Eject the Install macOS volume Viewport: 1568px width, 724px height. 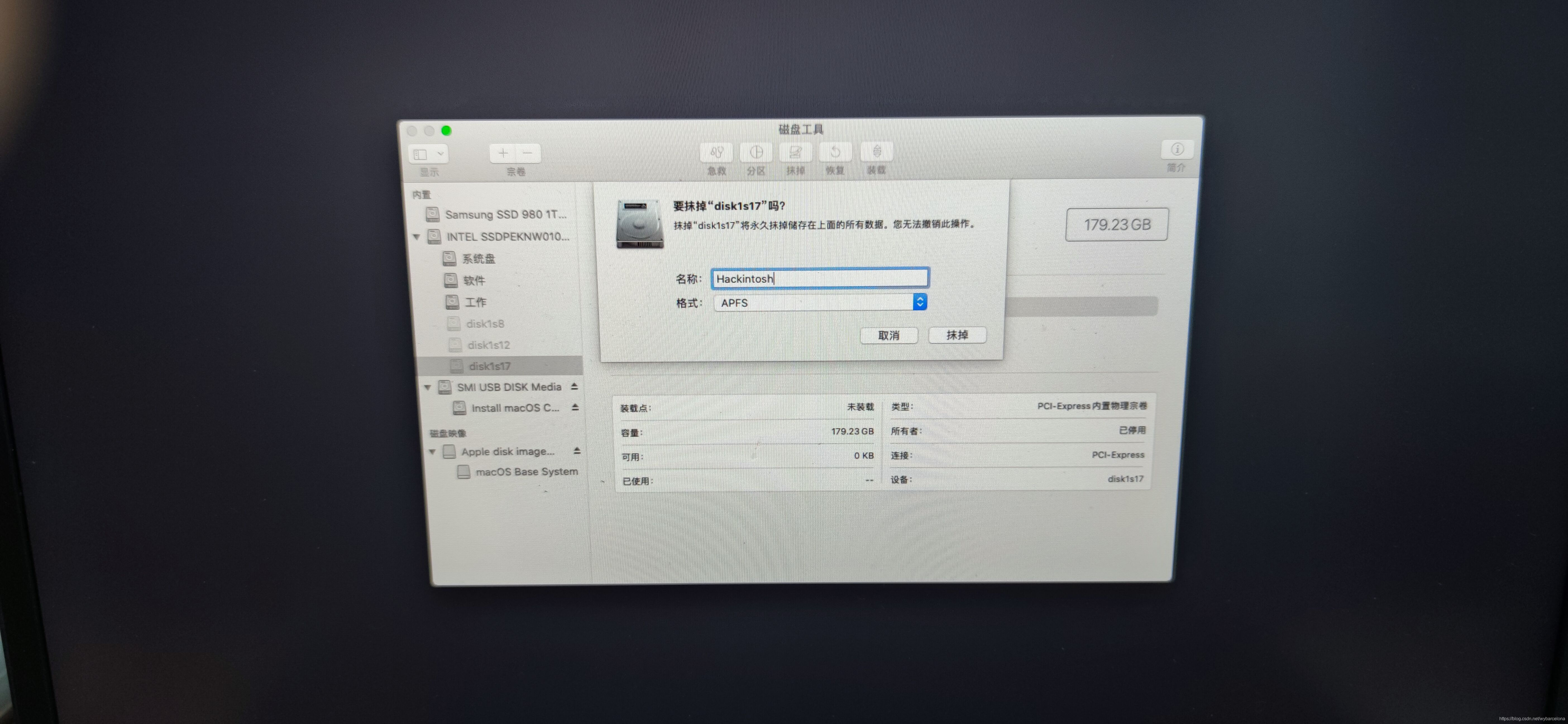[x=575, y=407]
